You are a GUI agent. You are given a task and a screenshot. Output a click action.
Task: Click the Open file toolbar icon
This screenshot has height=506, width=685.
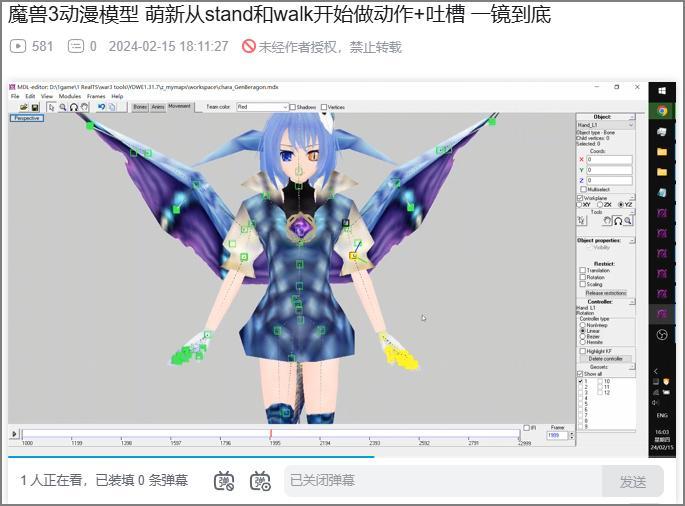[x=24, y=107]
